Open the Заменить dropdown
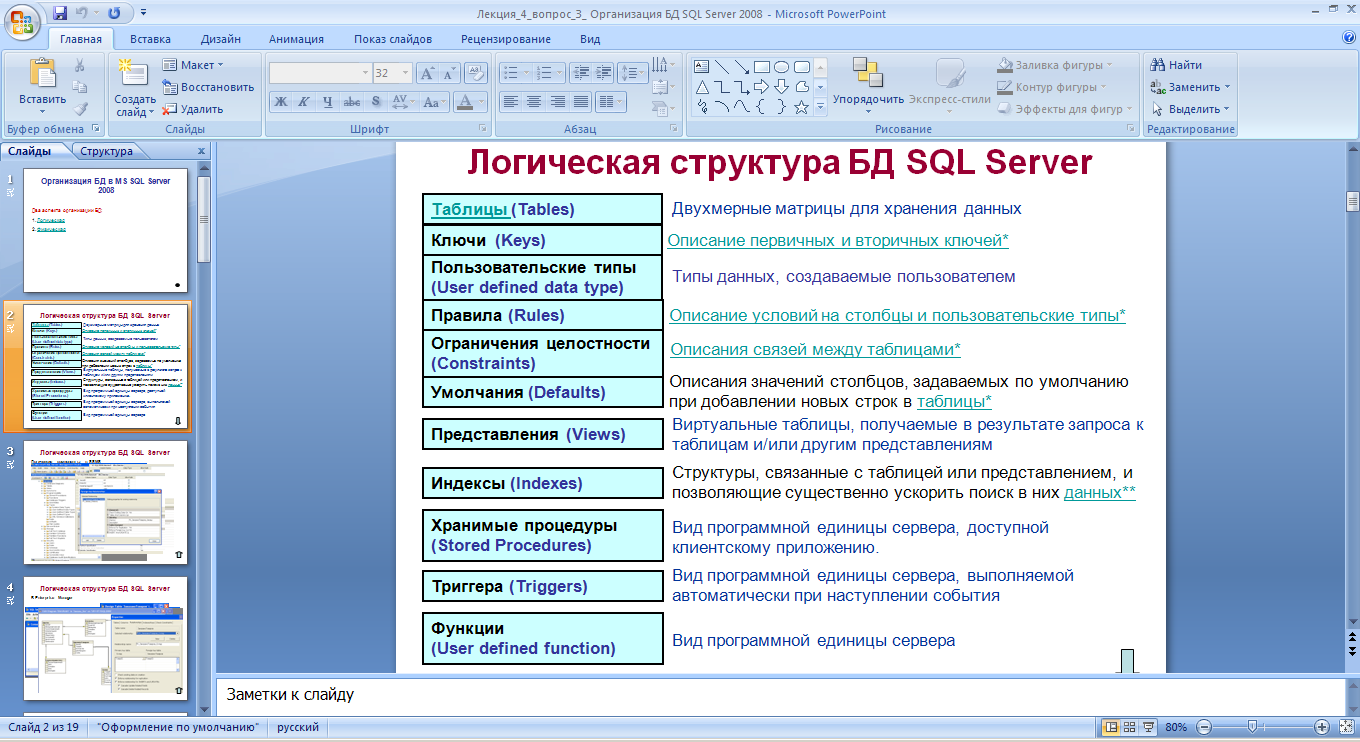 [1191, 87]
